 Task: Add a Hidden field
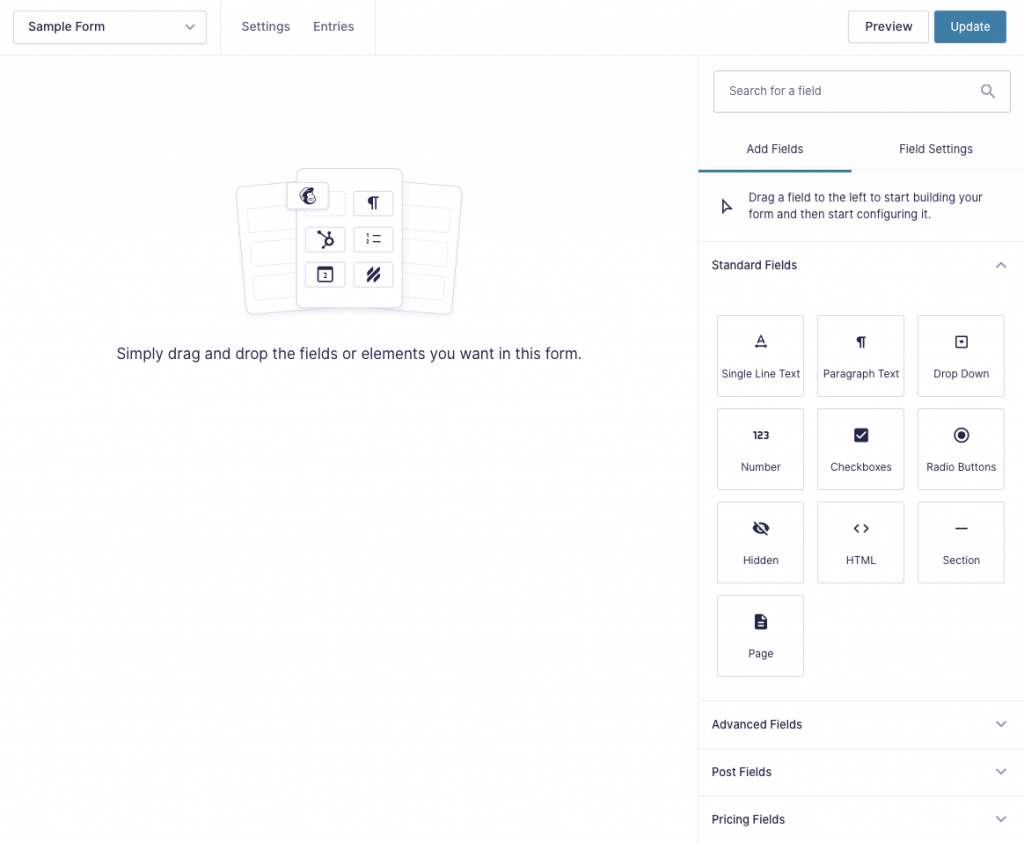coord(760,542)
